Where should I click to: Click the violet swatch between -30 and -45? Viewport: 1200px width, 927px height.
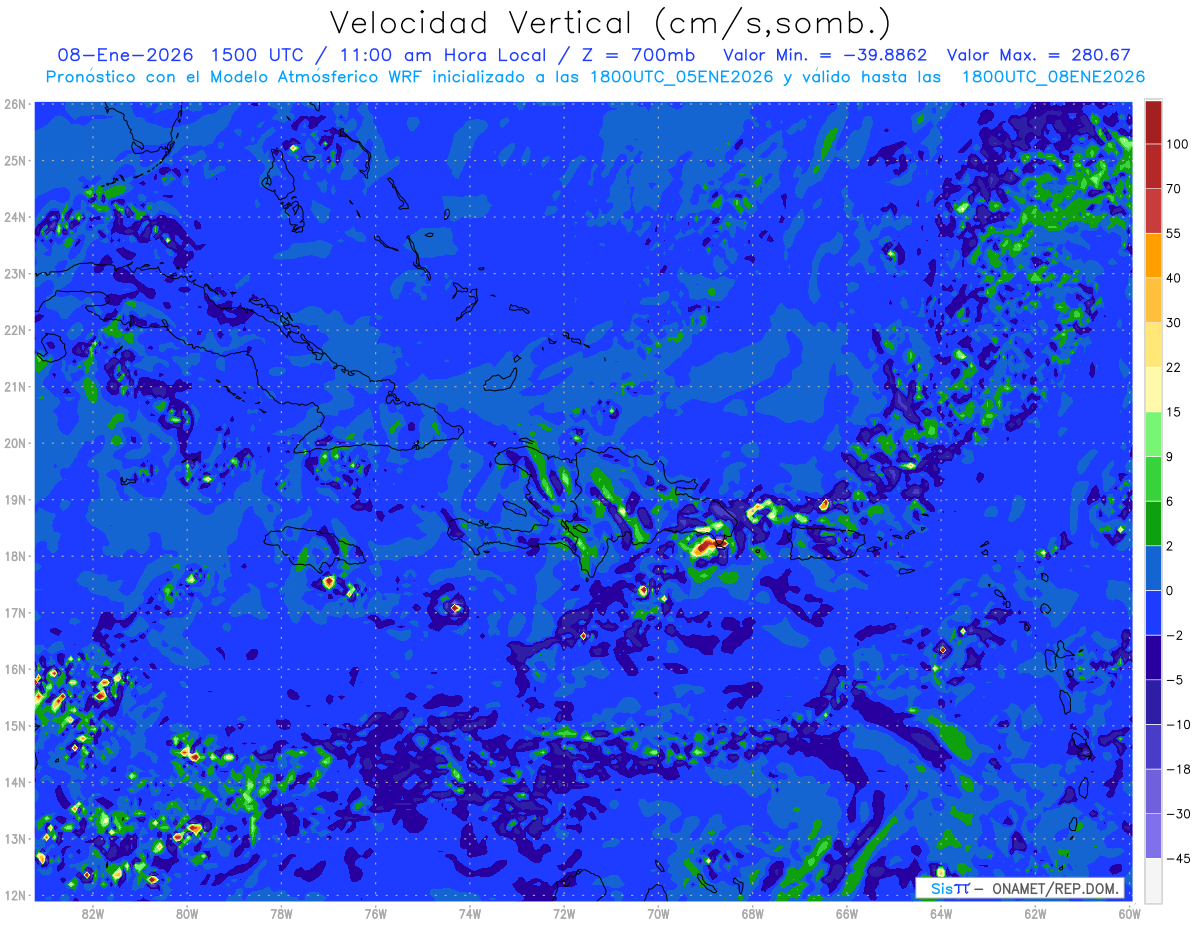tap(1153, 836)
